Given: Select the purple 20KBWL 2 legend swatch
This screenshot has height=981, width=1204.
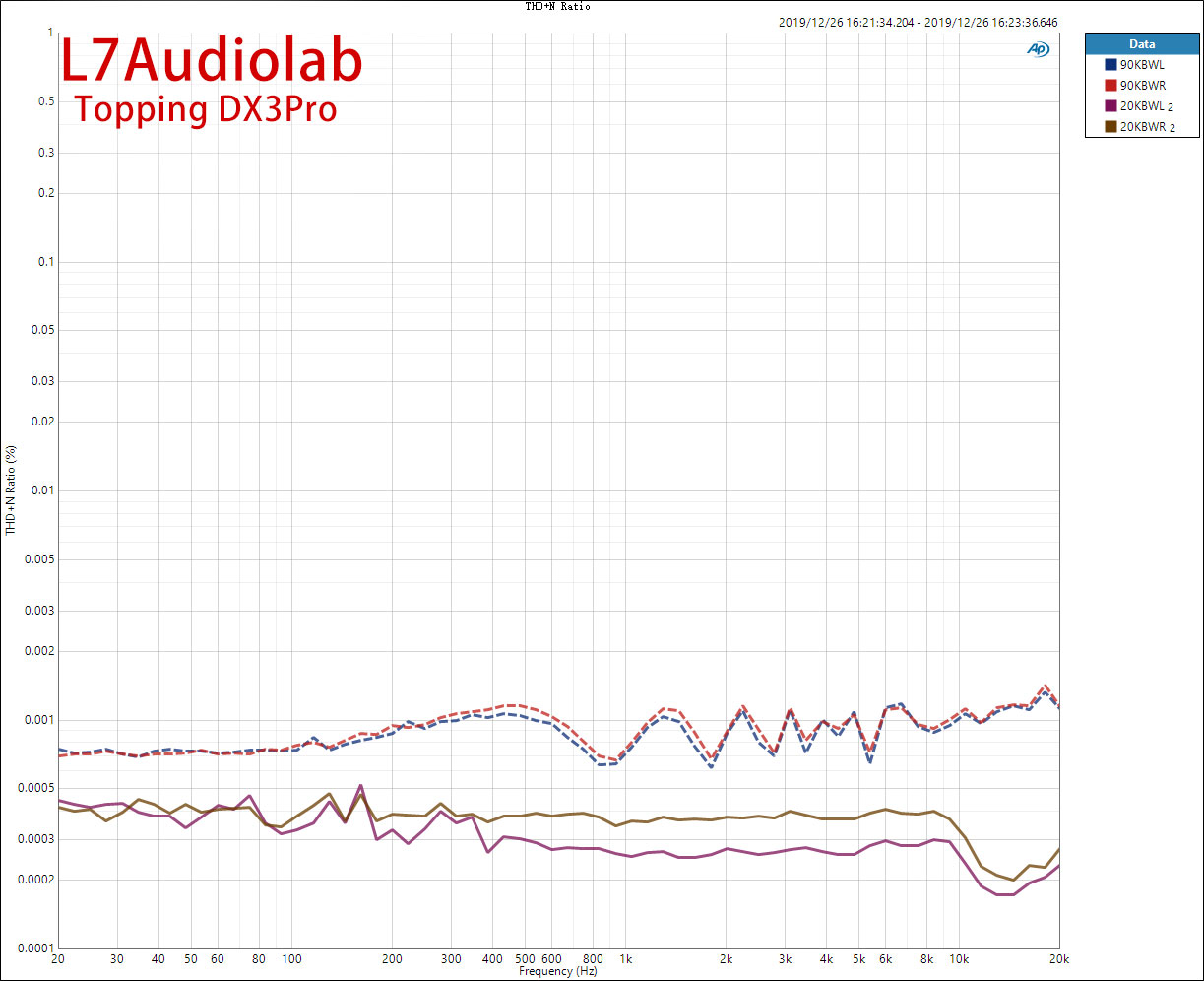Looking at the screenshot, I should tap(1110, 106).
